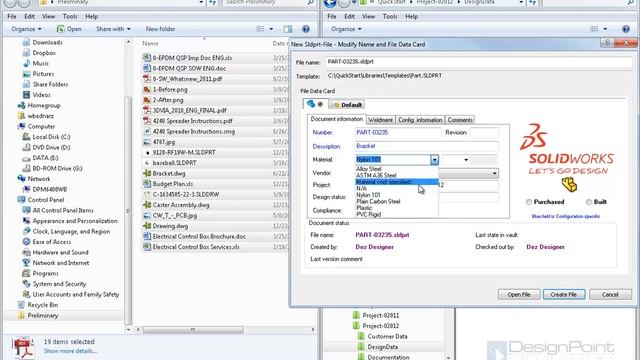640x360 pixels.
Task: Pick Material <not specified> option
Action: (397, 182)
